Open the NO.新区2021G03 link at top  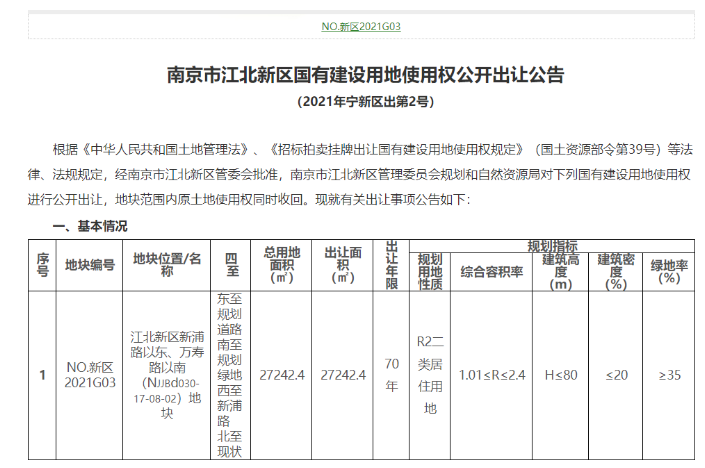[x=361, y=25]
